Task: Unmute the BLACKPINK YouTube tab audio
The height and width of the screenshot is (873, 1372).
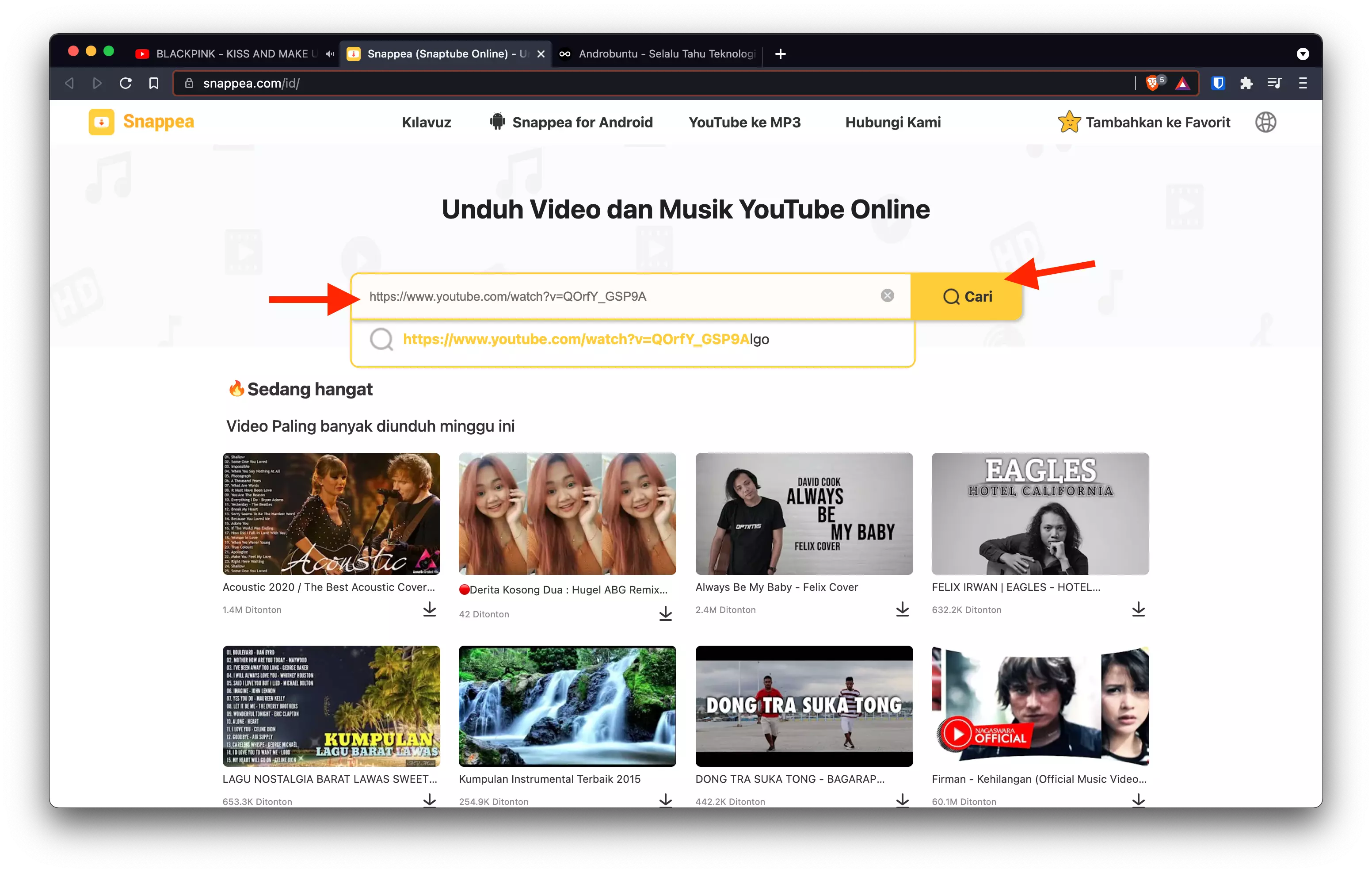Action: tap(329, 54)
